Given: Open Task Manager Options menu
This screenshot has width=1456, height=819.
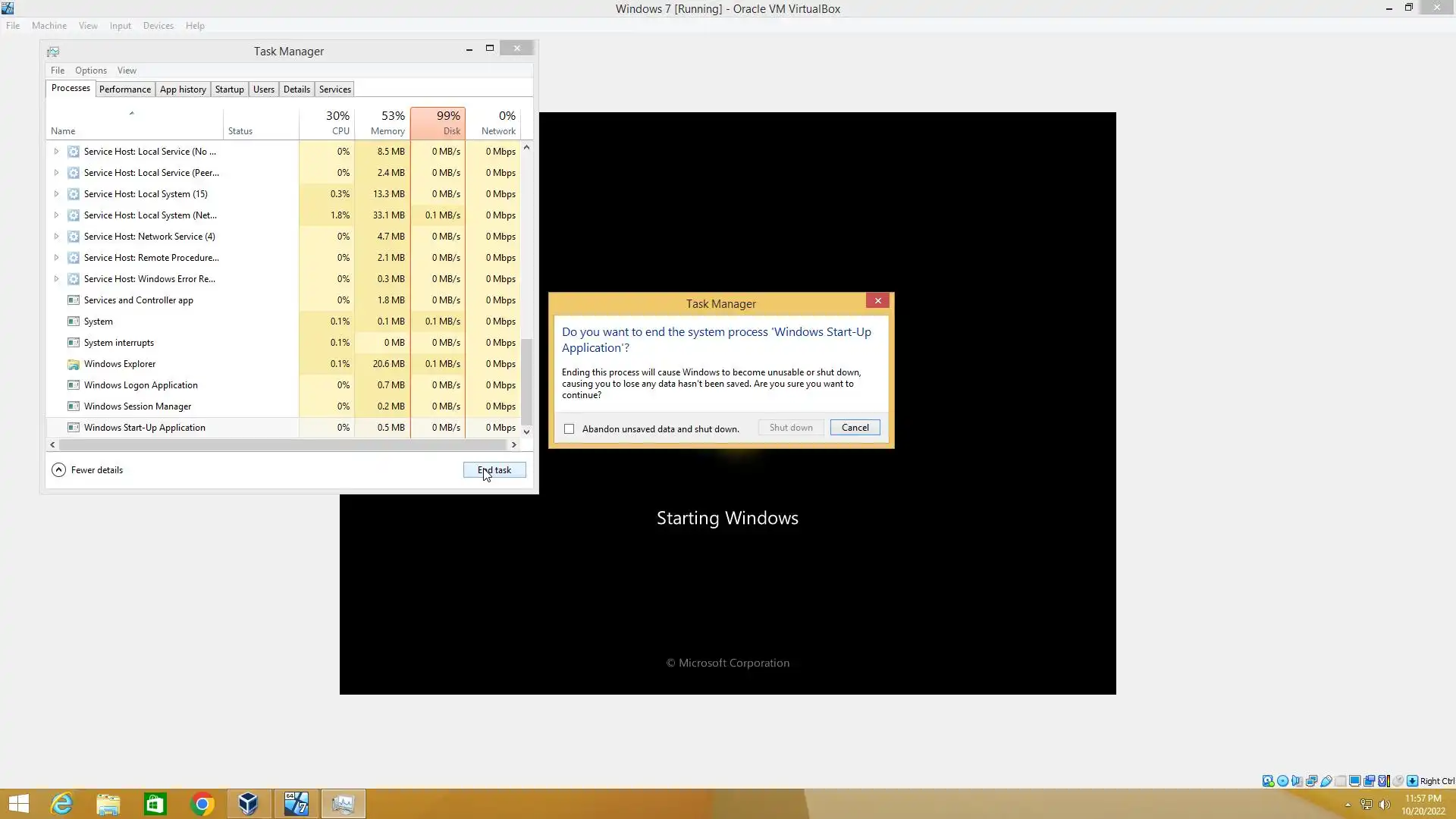Looking at the screenshot, I should tap(90, 71).
